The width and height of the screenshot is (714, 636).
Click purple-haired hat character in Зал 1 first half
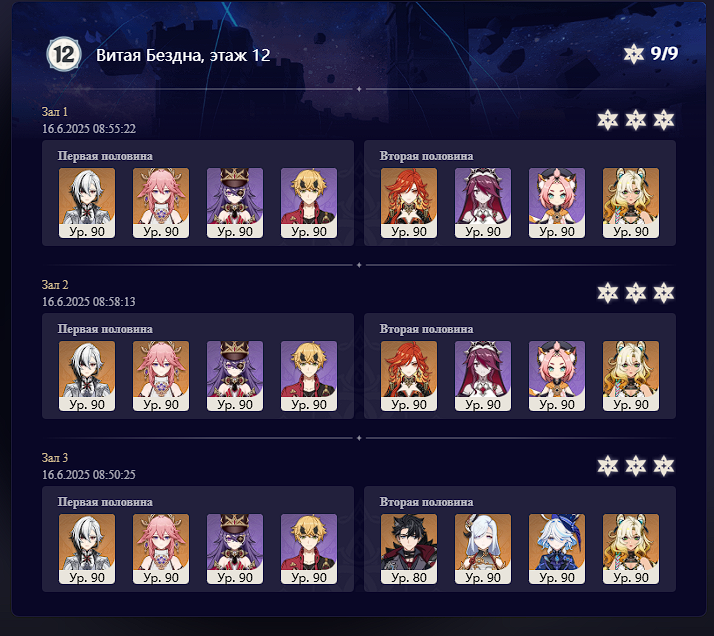[235, 203]
